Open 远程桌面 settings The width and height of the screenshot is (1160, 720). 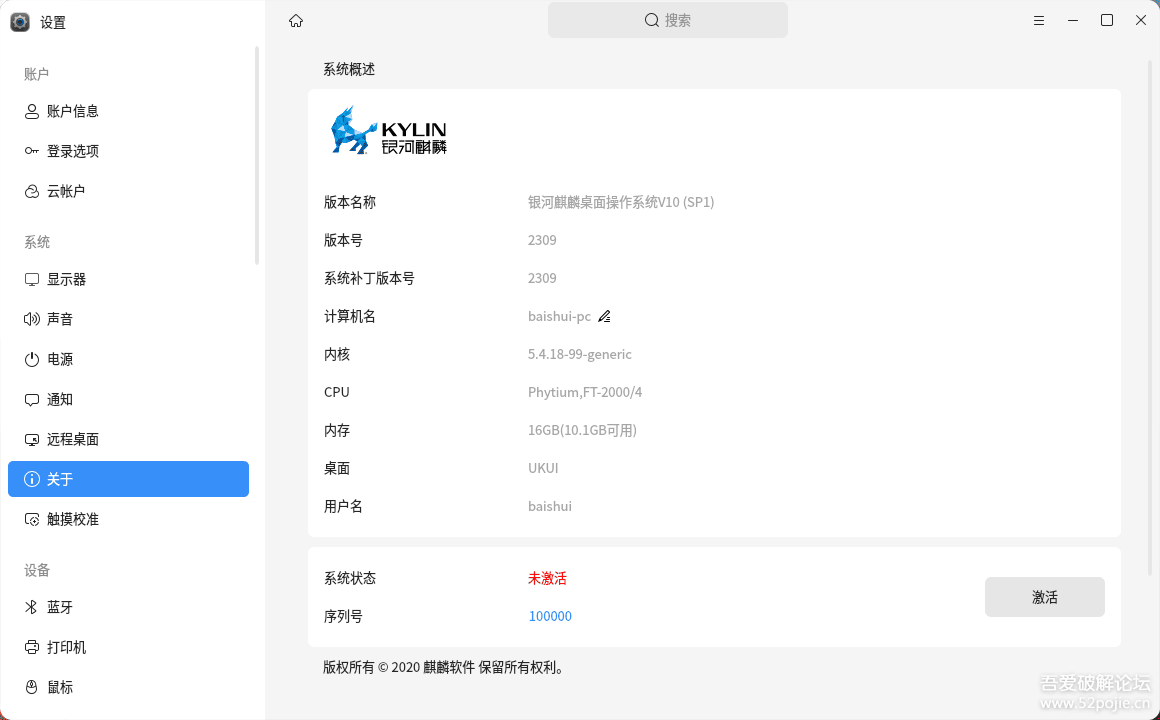pyautogui.click(x=129, y=440)
